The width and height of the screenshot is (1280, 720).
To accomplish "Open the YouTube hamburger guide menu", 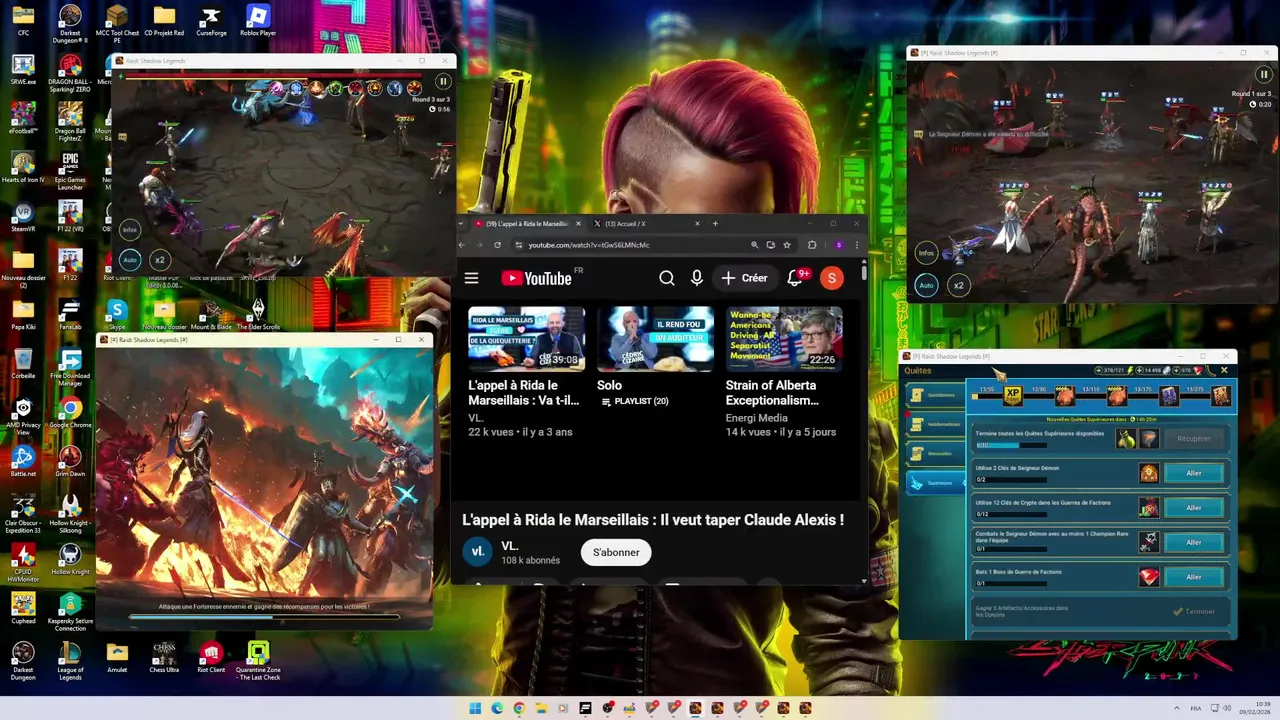I will [471, 278].
